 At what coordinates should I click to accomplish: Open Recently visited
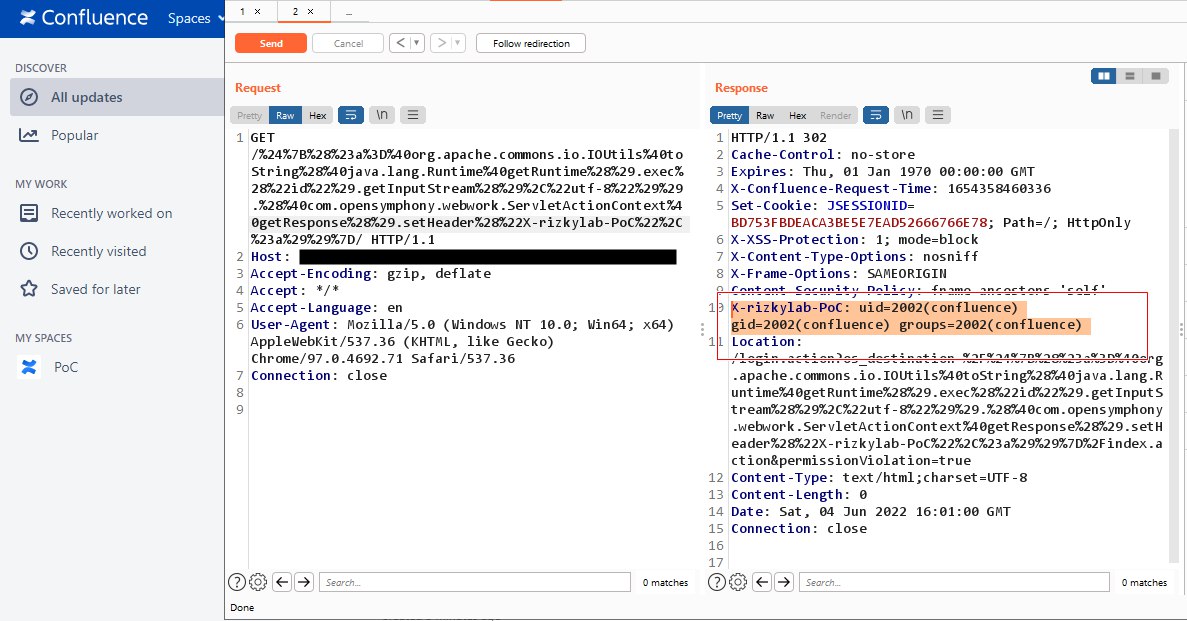(x=98, y=251)
